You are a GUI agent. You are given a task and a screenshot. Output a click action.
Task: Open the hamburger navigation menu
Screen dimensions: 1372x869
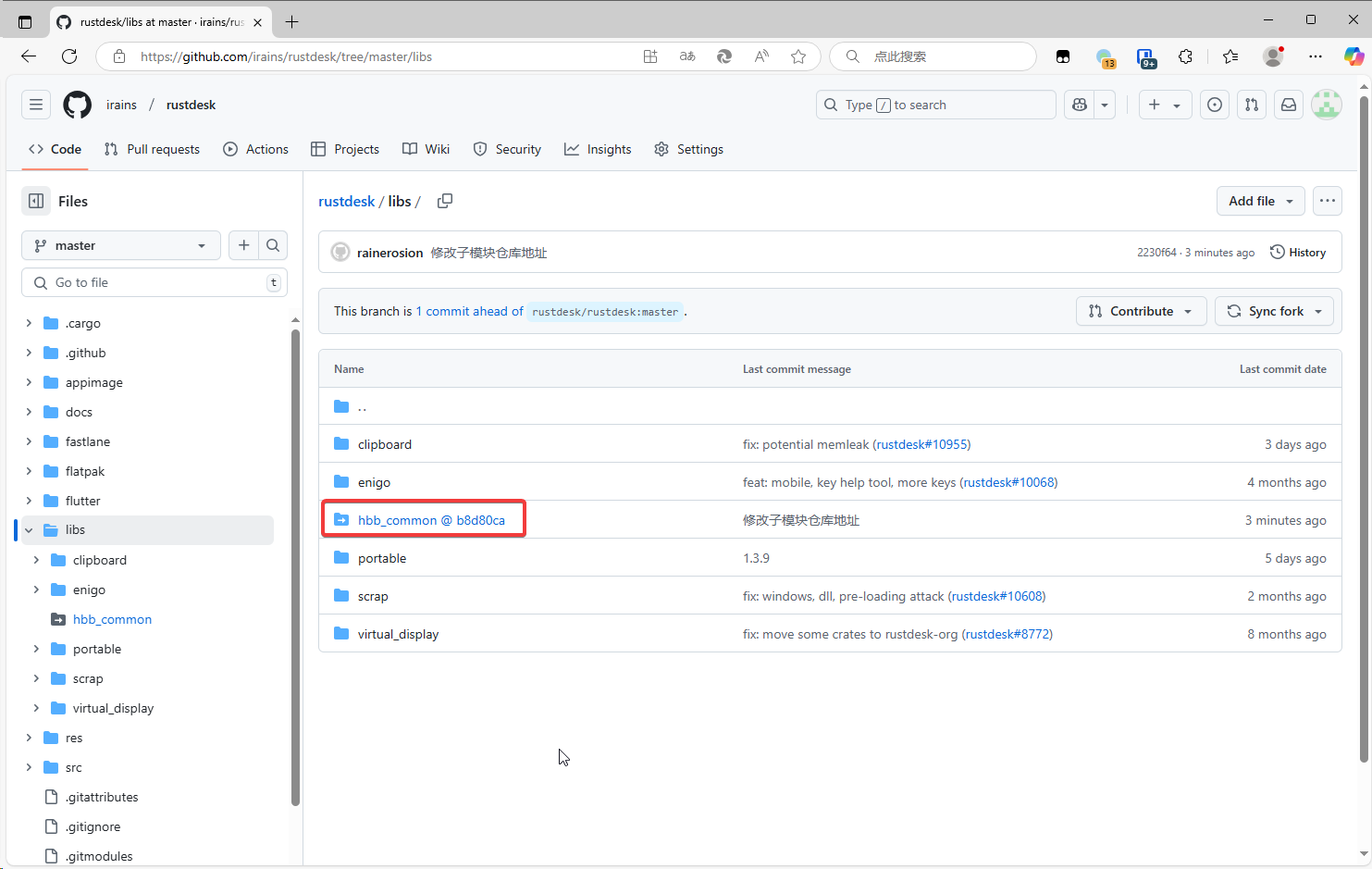pos(36,105)
